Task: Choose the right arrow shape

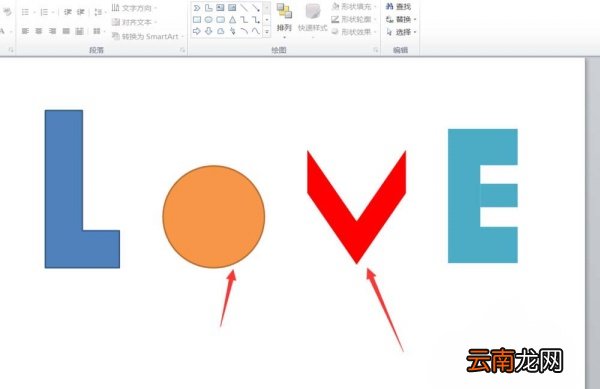Action: [x=197, y=31]
